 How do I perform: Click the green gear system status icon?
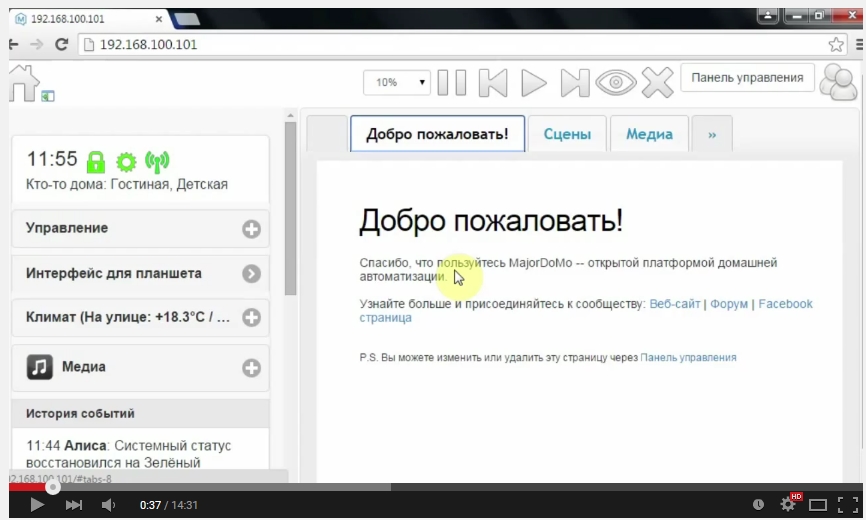[x=126, y=162]
